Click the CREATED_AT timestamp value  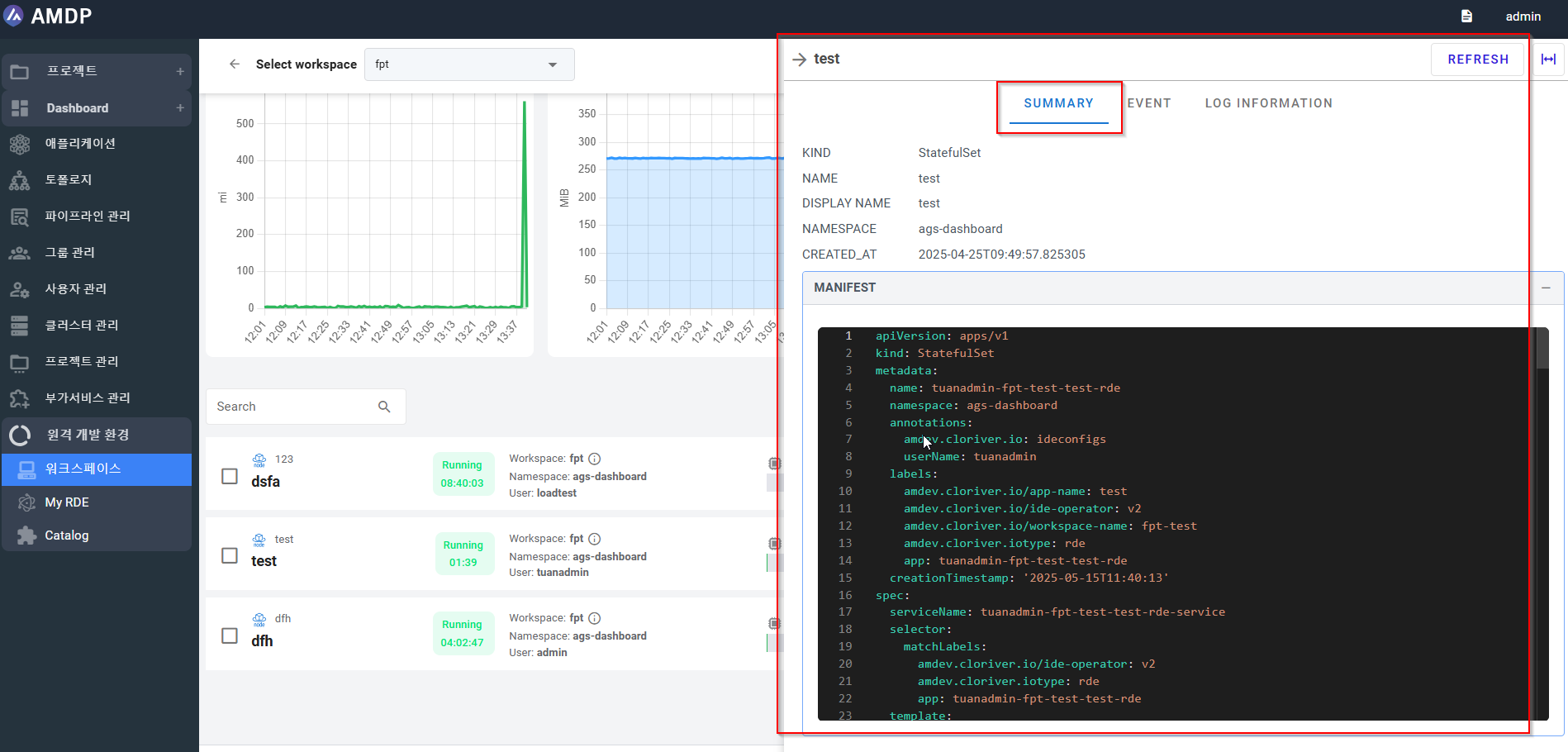point(1001,255)
